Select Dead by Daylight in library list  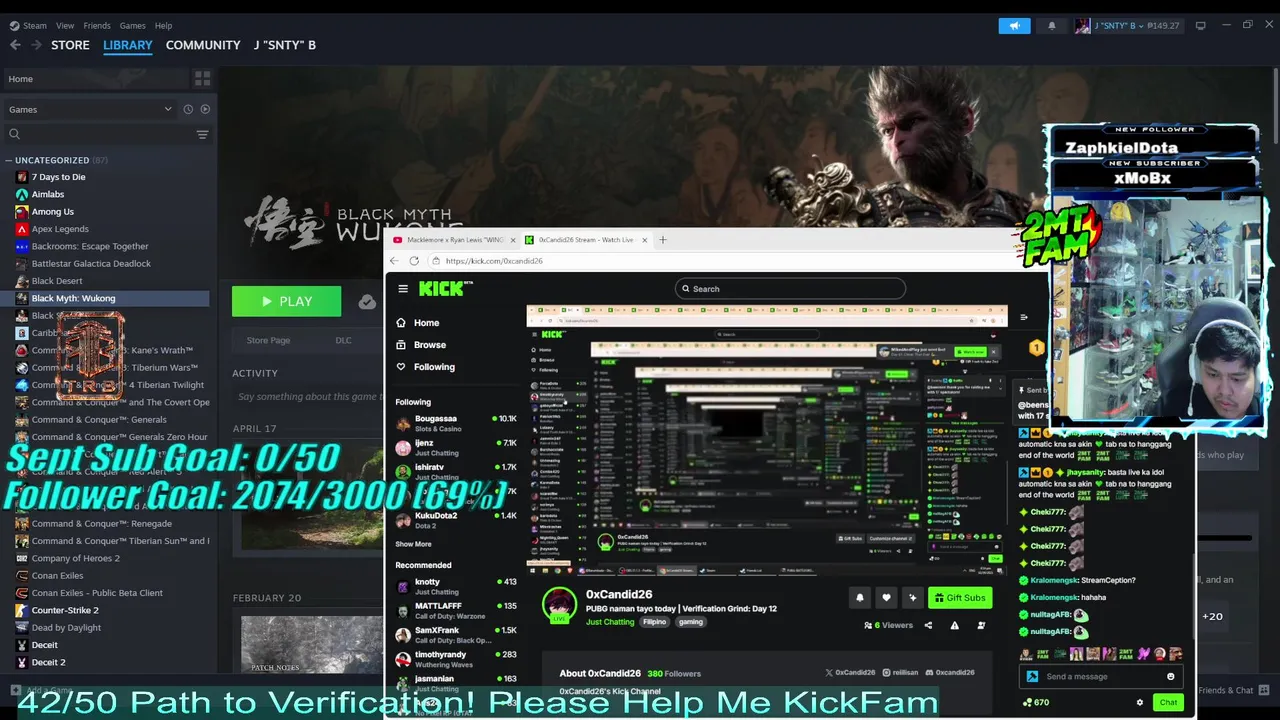point(66,628)
